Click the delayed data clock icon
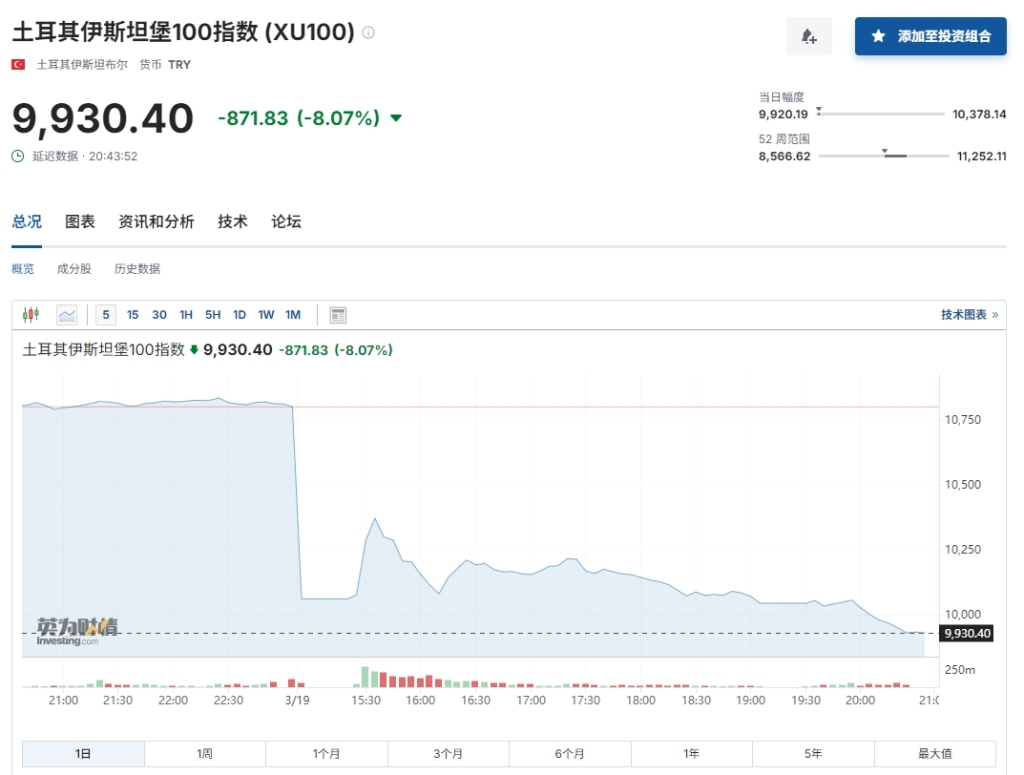The image size is (1024, 775). tap(18, 156)
